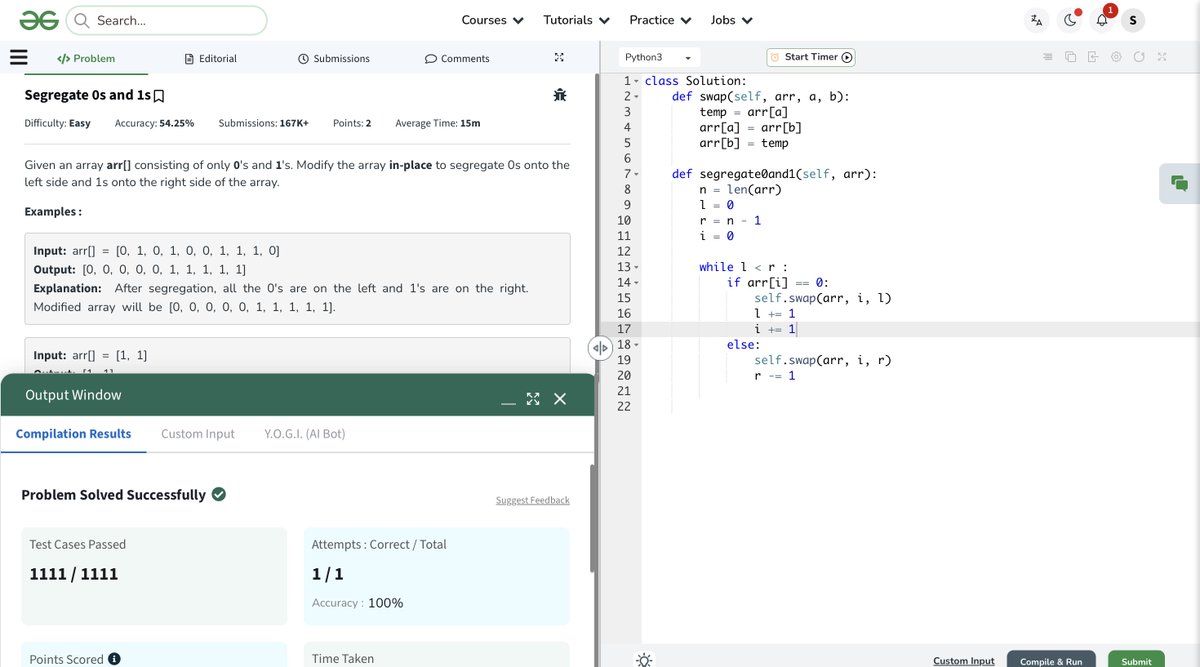
Task: Click the '1111 / 1111' test cases value
Action: coord(74,574)
